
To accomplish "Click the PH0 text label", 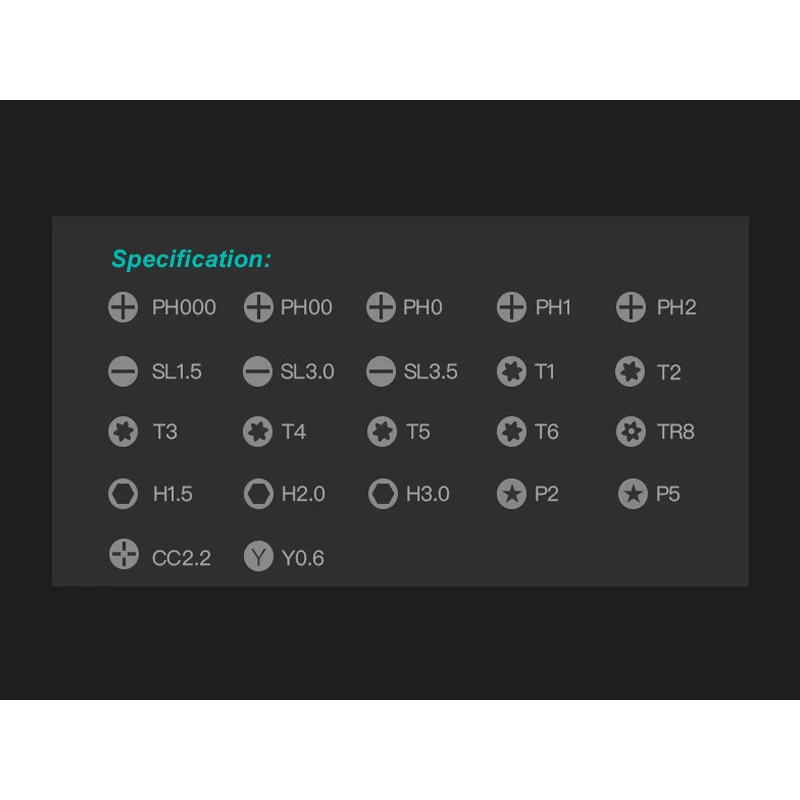I will tap(422, 308).
